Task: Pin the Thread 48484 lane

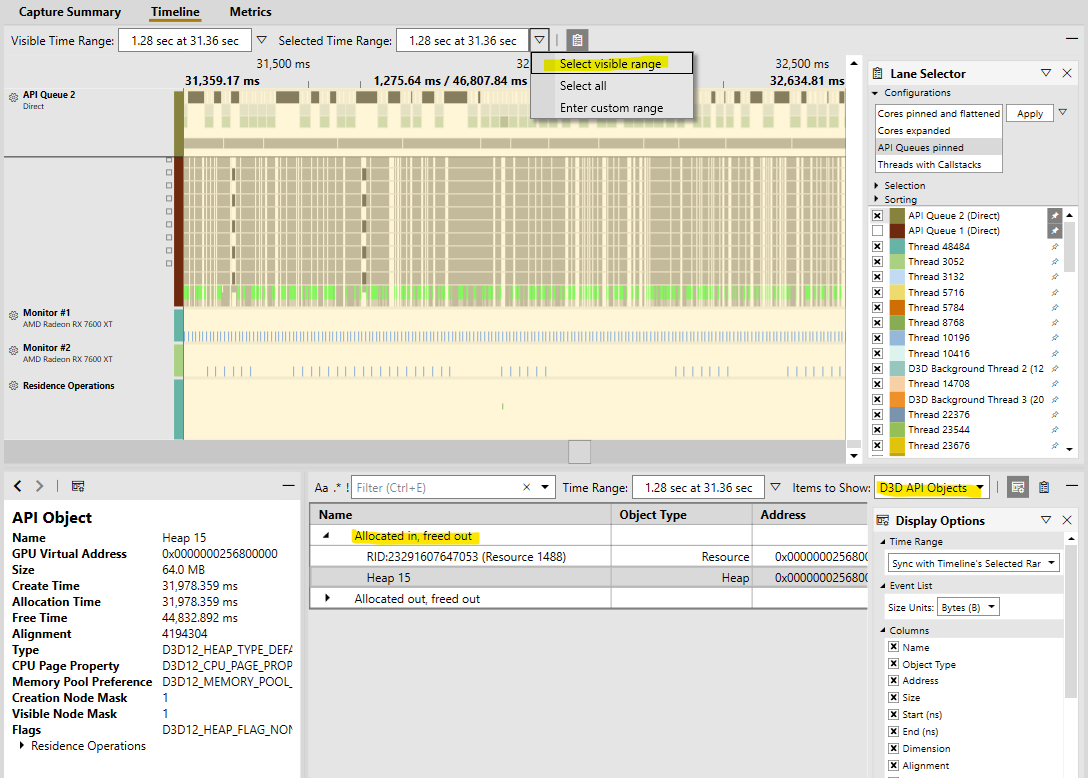Action: click(x=1054, y=246)
